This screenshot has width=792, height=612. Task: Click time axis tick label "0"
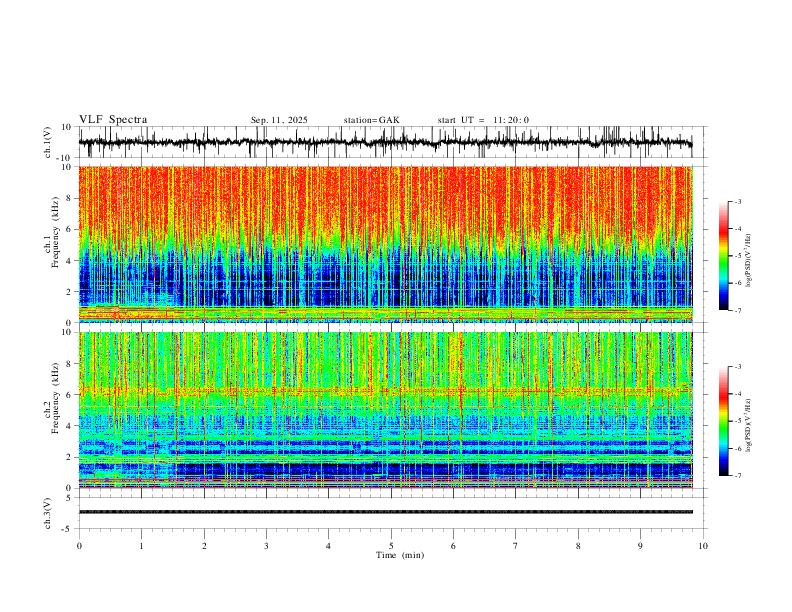click(79, 546)
